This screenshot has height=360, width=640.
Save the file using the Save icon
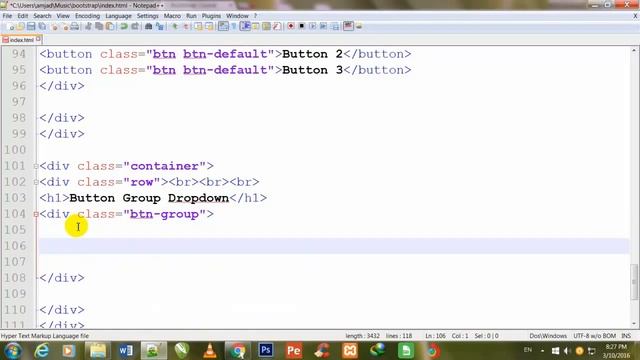point(31,27)
